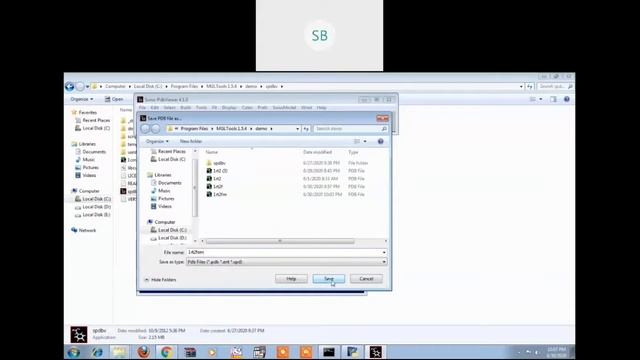640x360 pixels.
Task: Click Explorer window's help icon
Action: point(567,99)
